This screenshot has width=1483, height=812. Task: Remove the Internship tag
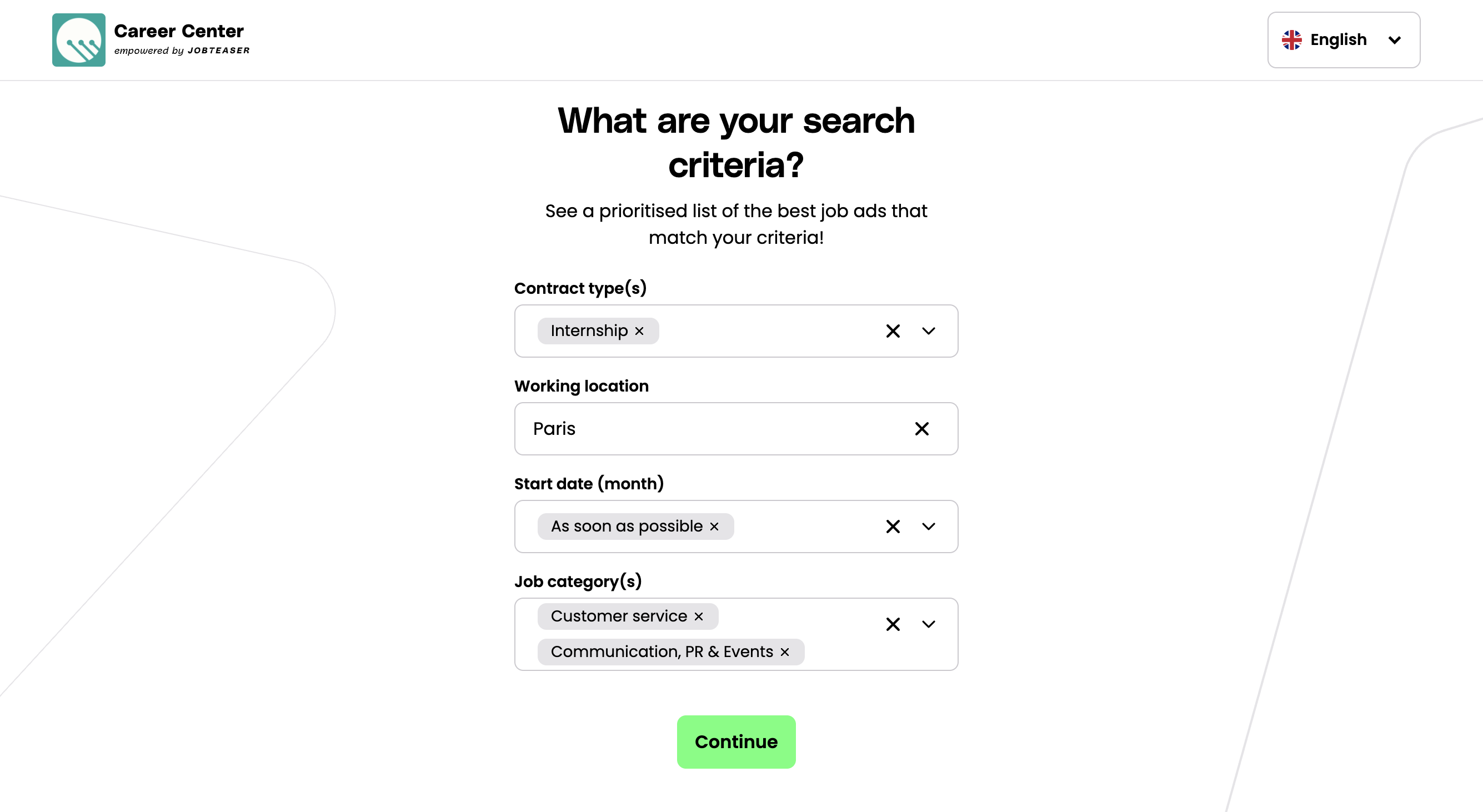pos(639,331)
